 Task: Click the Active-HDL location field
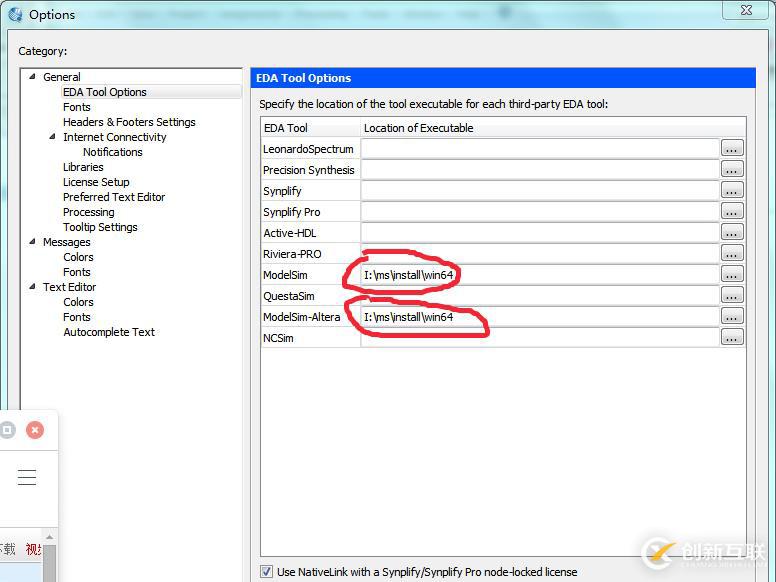pyautogui.click(x=540, y=233)
